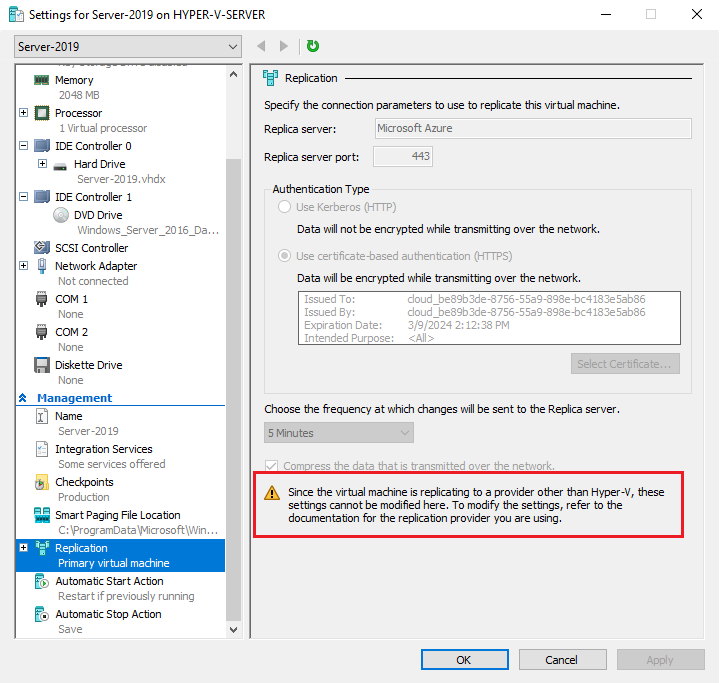
Task: Click the Name setting icon
Action: (42, 416)
